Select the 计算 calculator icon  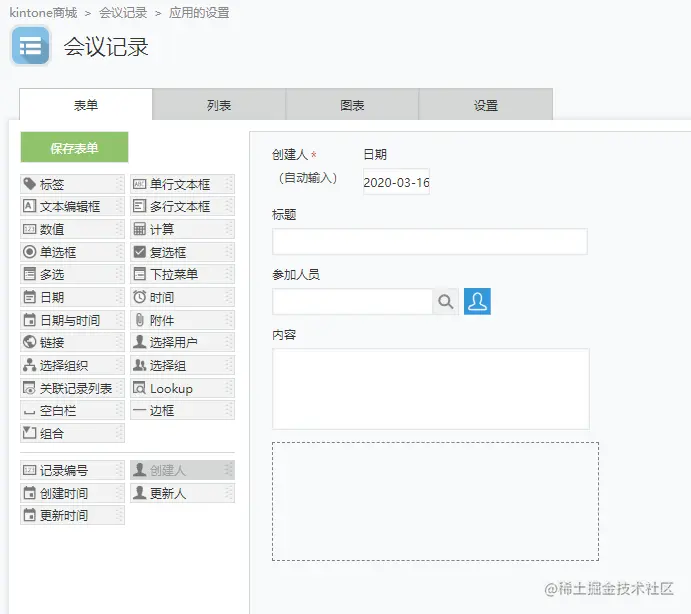tap(139, 229)
